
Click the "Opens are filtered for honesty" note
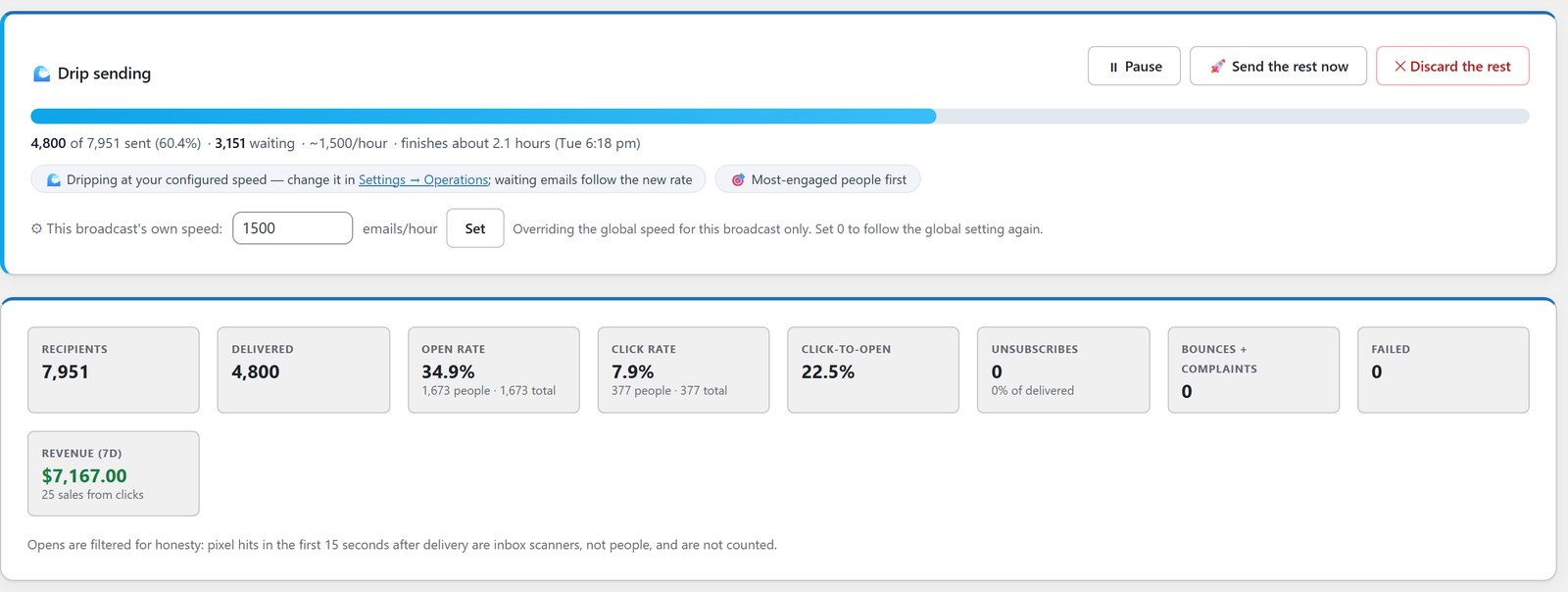pyautogui.click(x=402, y=545)
